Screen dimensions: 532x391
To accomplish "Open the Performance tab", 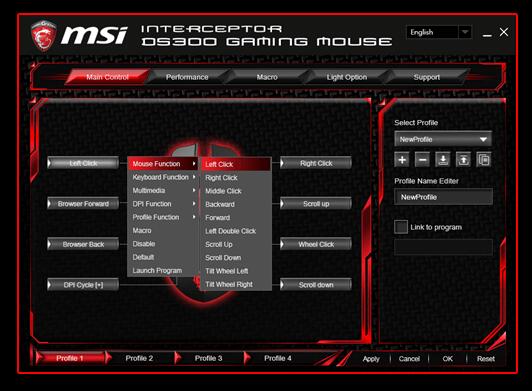I will point(187,77).
